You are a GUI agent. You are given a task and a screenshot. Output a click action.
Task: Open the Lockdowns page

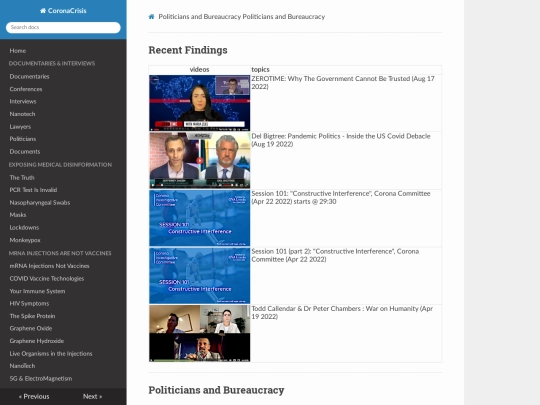click(x=24, y=228)
